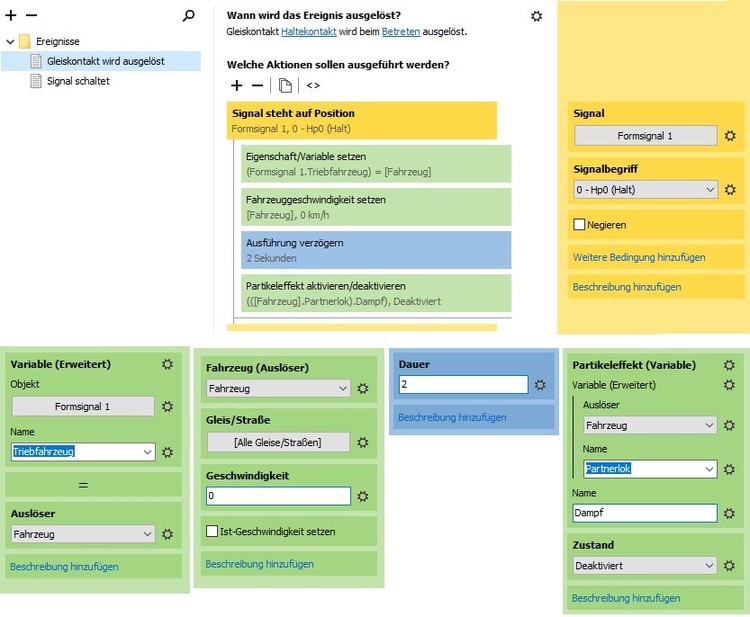Open the Zustand Deaktiviert dropdown
750x617 pixels.
pos(645,566)
